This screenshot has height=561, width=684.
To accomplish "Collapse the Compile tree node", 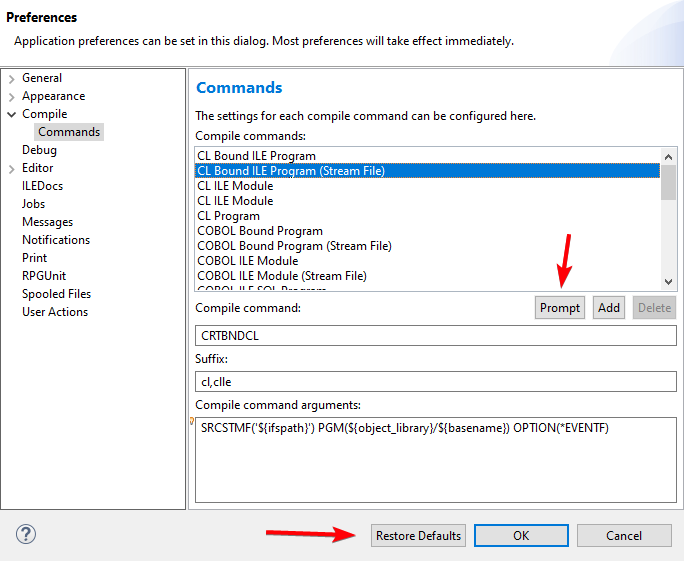I will pos(11,115).
